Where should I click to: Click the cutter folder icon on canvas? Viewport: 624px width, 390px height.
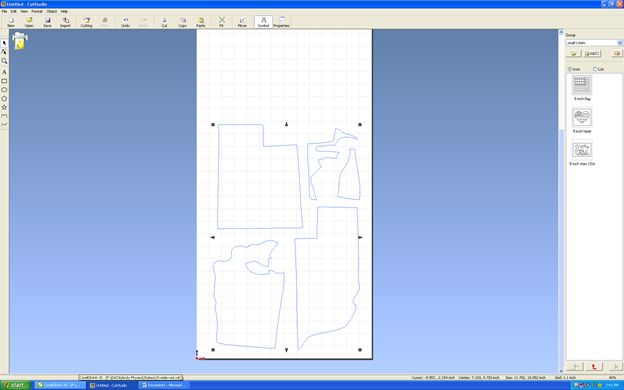(x=20, y=41)
